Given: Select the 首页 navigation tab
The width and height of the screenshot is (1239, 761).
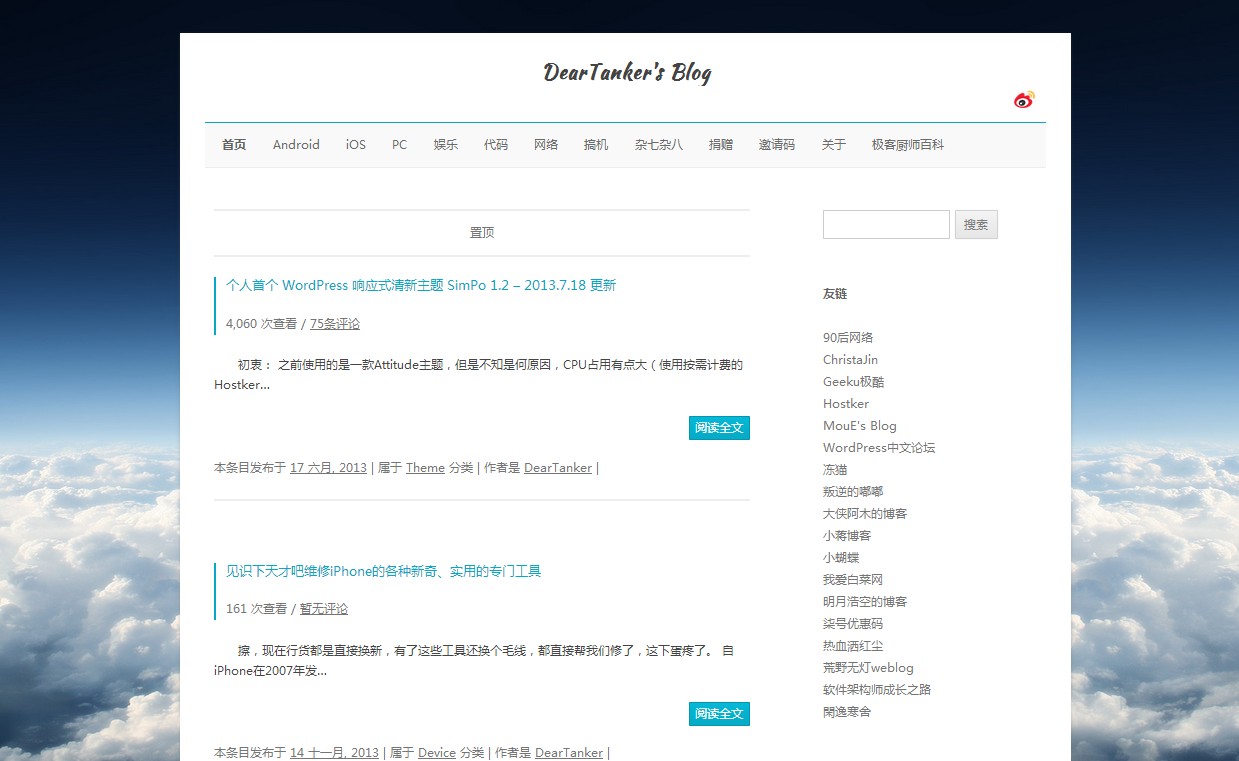Looking at the screenshot, I should (x=234, y=145).
